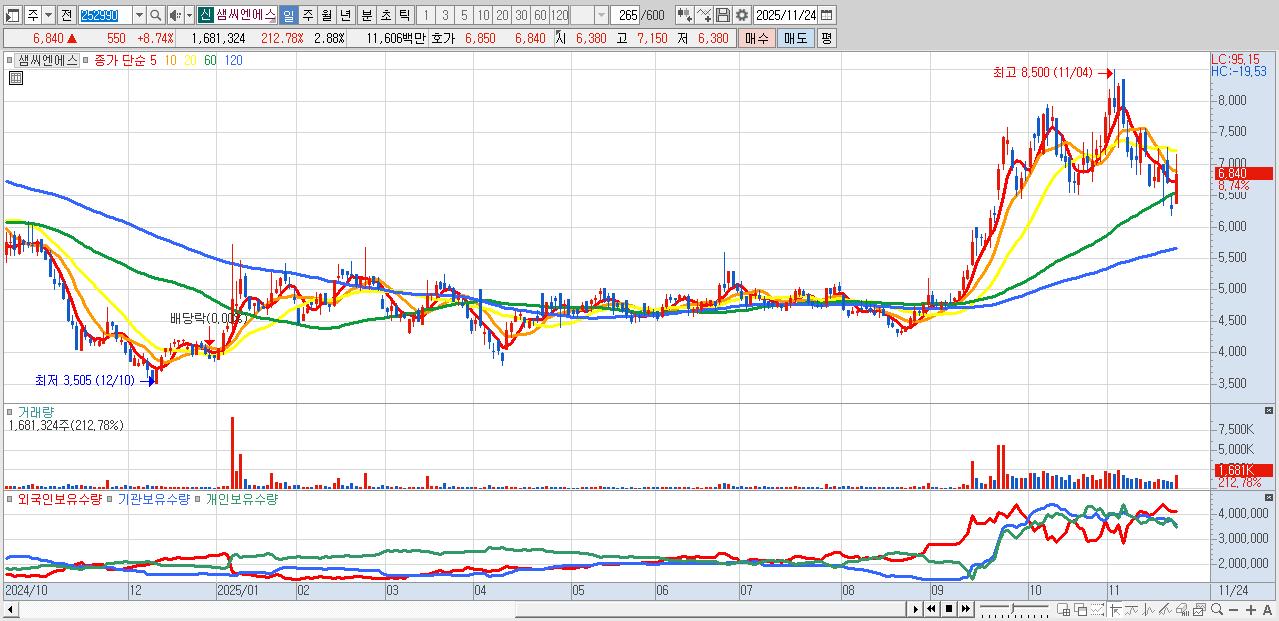1279x621 pixels.
Task: Expand the dropdown arrow beside speaker icon
Action: 189,15
